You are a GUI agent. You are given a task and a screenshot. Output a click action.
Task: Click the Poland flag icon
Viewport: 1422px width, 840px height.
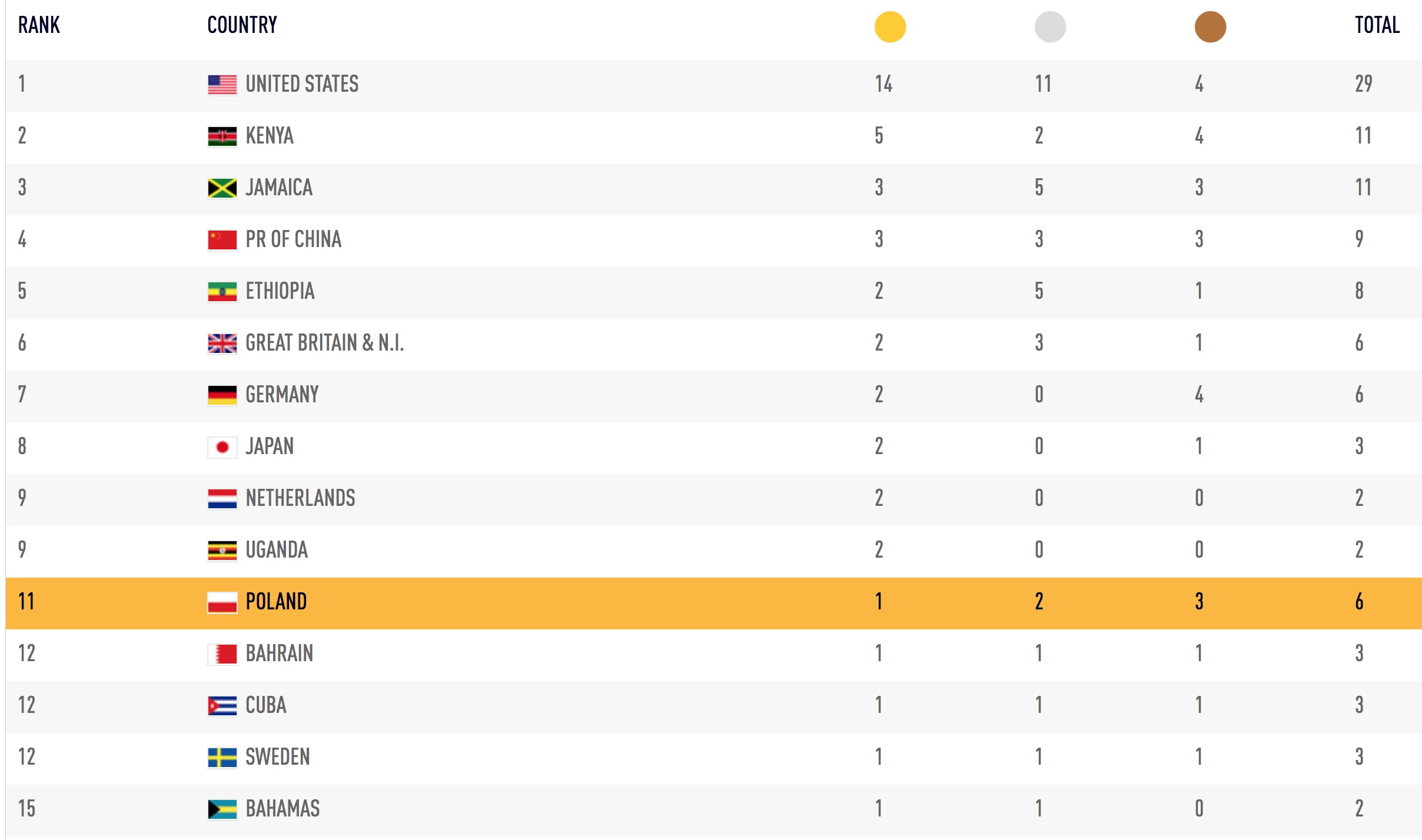pos(222,602)
